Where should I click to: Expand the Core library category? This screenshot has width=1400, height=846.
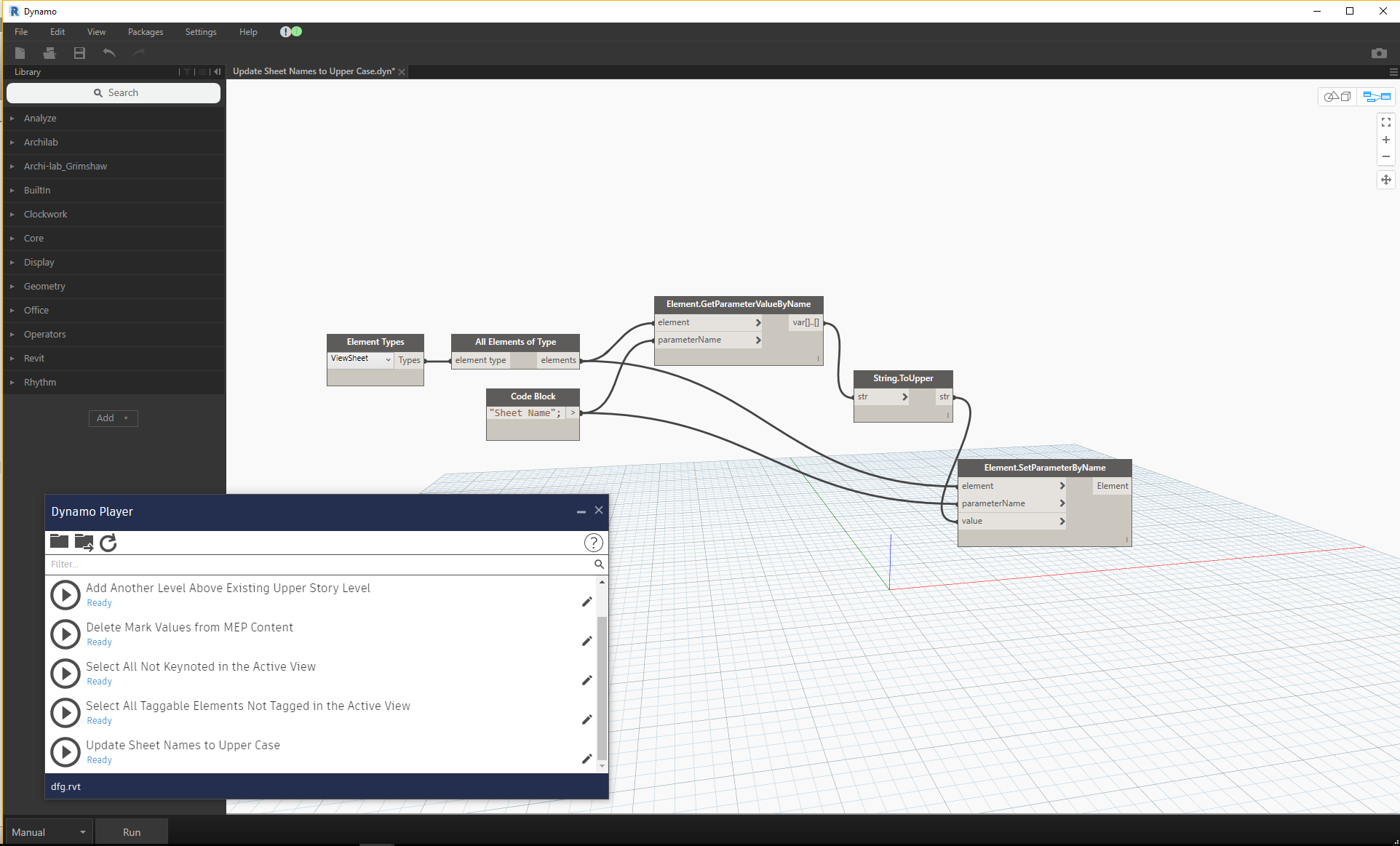point(114,239)
